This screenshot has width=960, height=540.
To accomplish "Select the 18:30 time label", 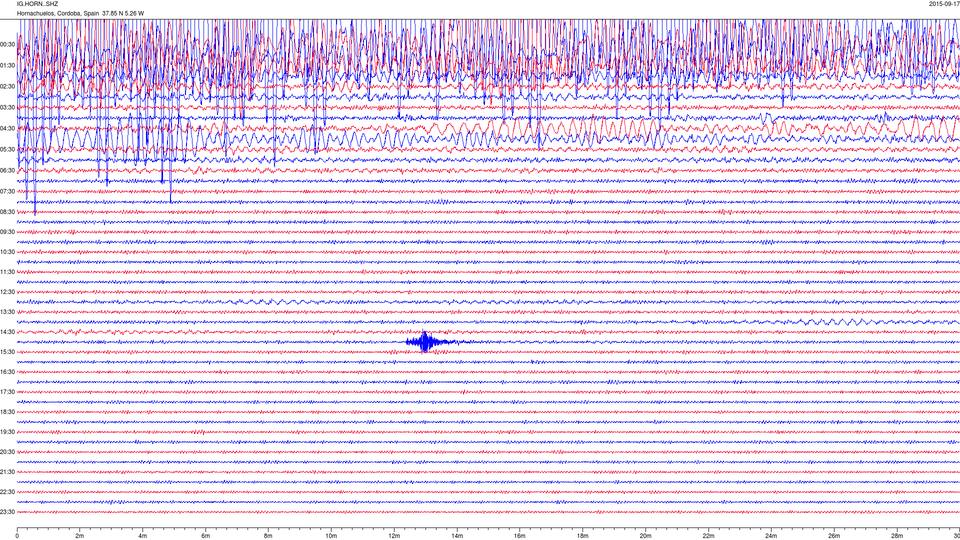I will click(7, 412).
